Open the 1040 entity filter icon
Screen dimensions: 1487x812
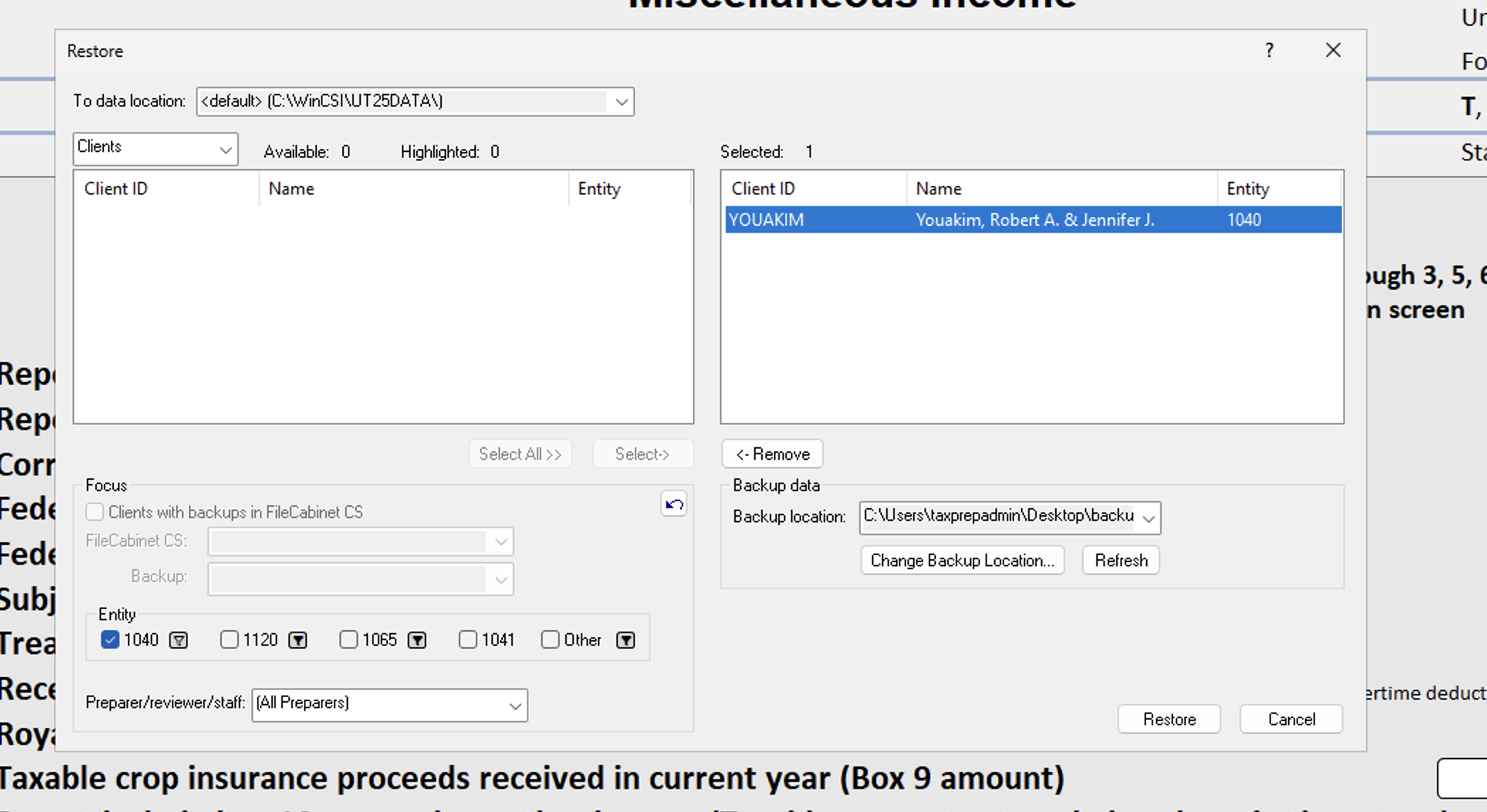[x=179, y=640]
